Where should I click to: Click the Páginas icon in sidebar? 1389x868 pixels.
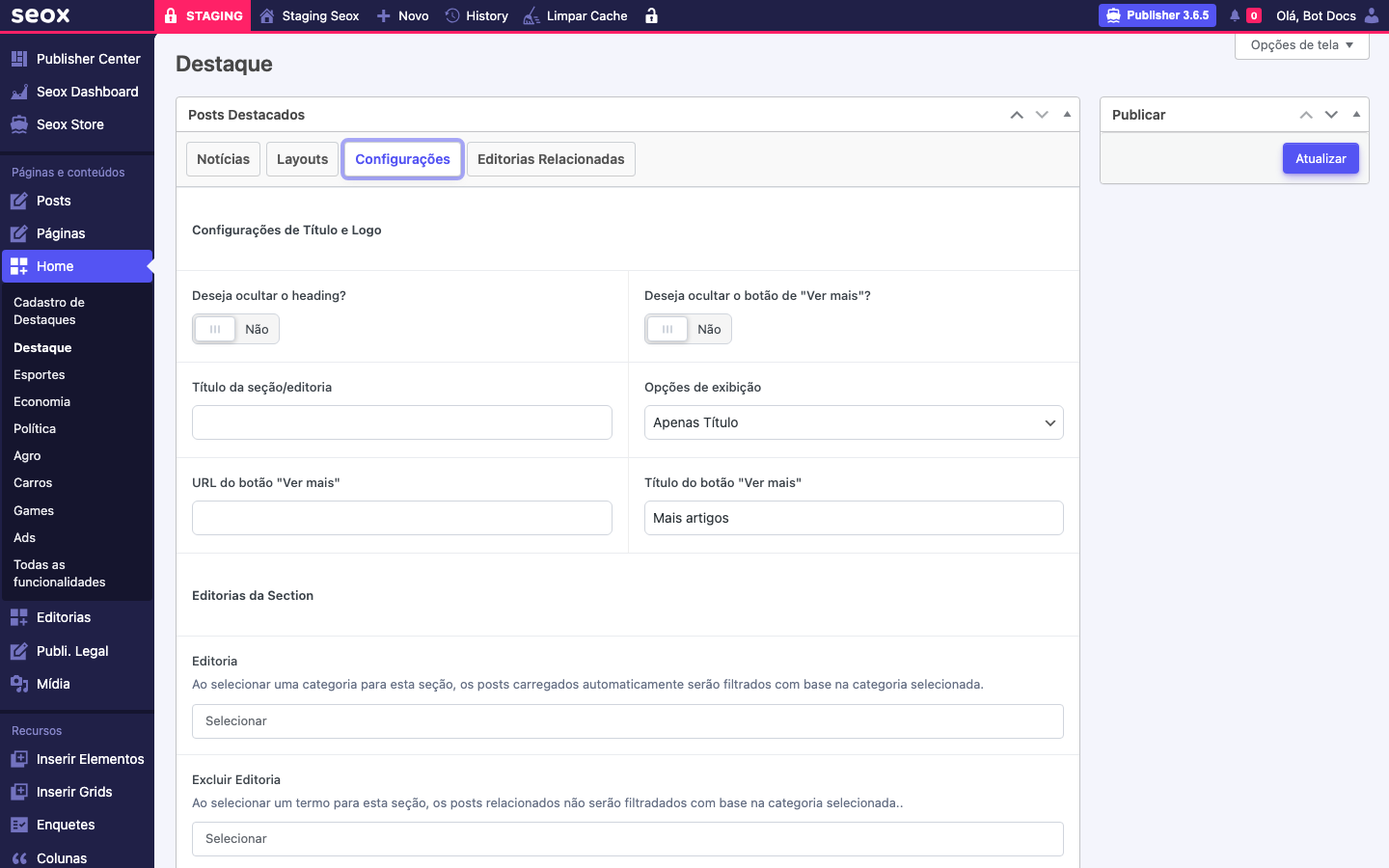pyautogui.click(x=19, y=233)
